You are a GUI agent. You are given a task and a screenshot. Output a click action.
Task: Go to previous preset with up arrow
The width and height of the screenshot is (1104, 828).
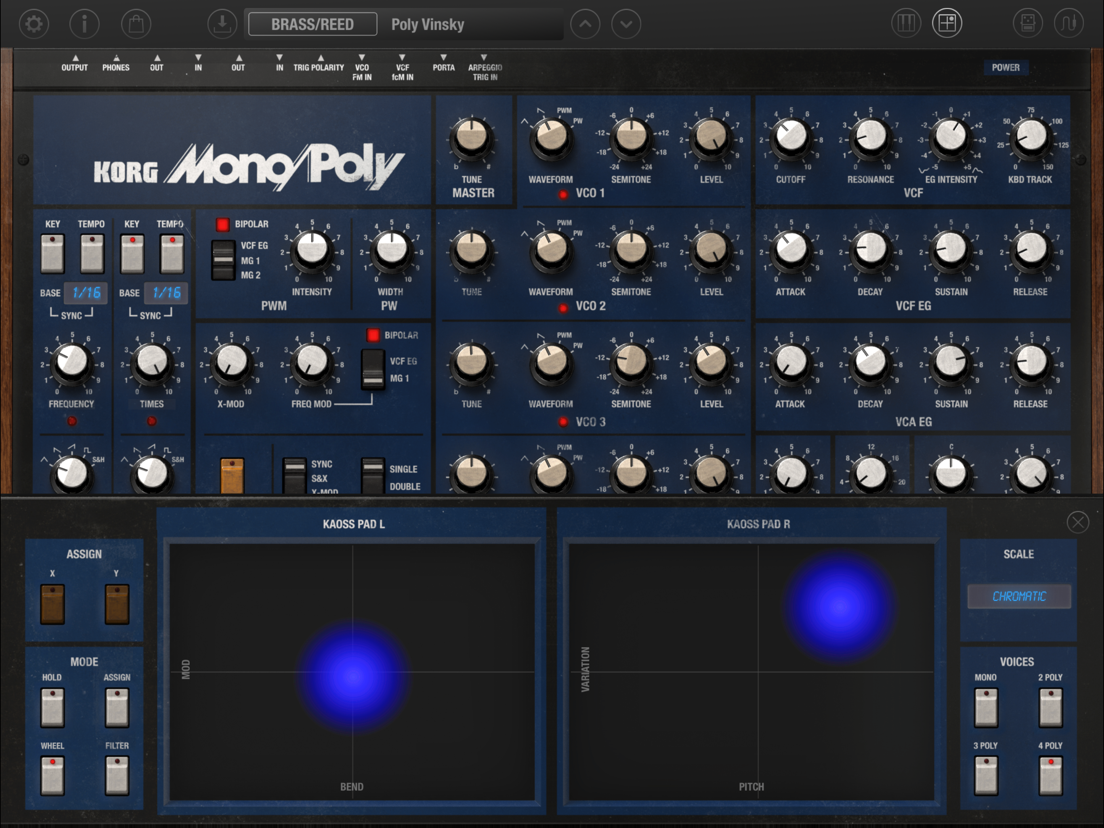[585, 24]
